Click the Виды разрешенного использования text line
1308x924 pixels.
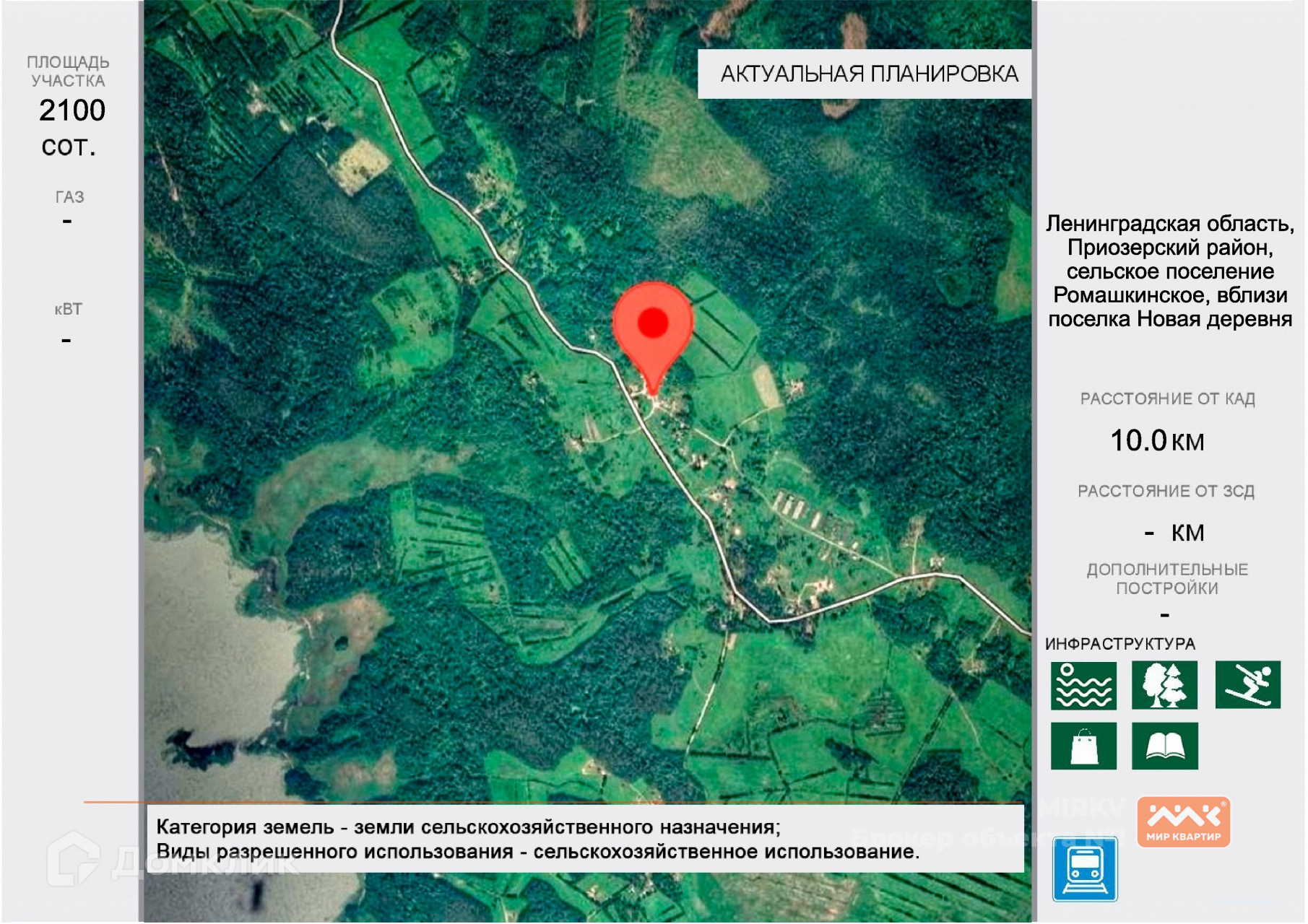click(538, 852)
